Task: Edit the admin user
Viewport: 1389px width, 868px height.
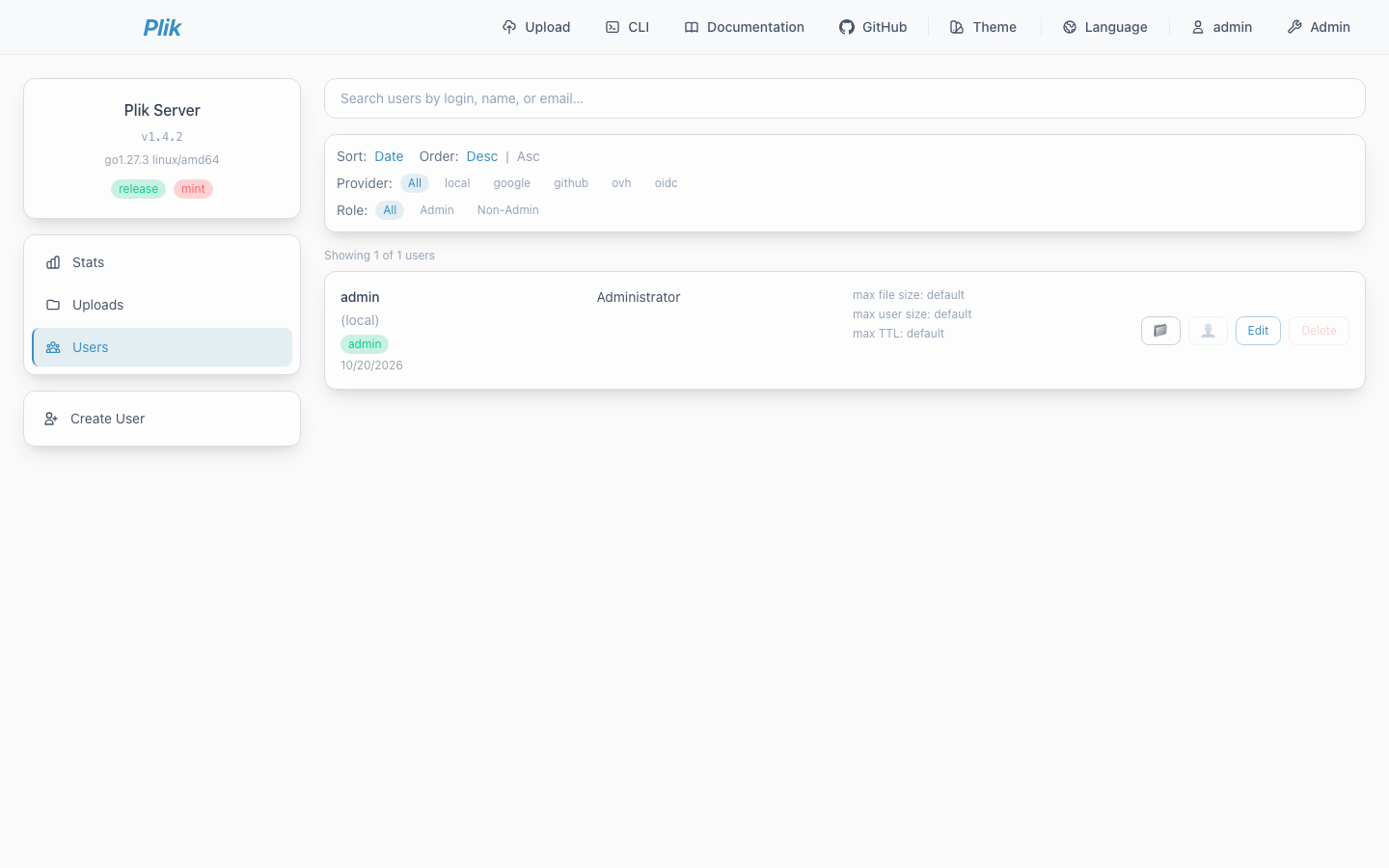Action: point(1258,331)
